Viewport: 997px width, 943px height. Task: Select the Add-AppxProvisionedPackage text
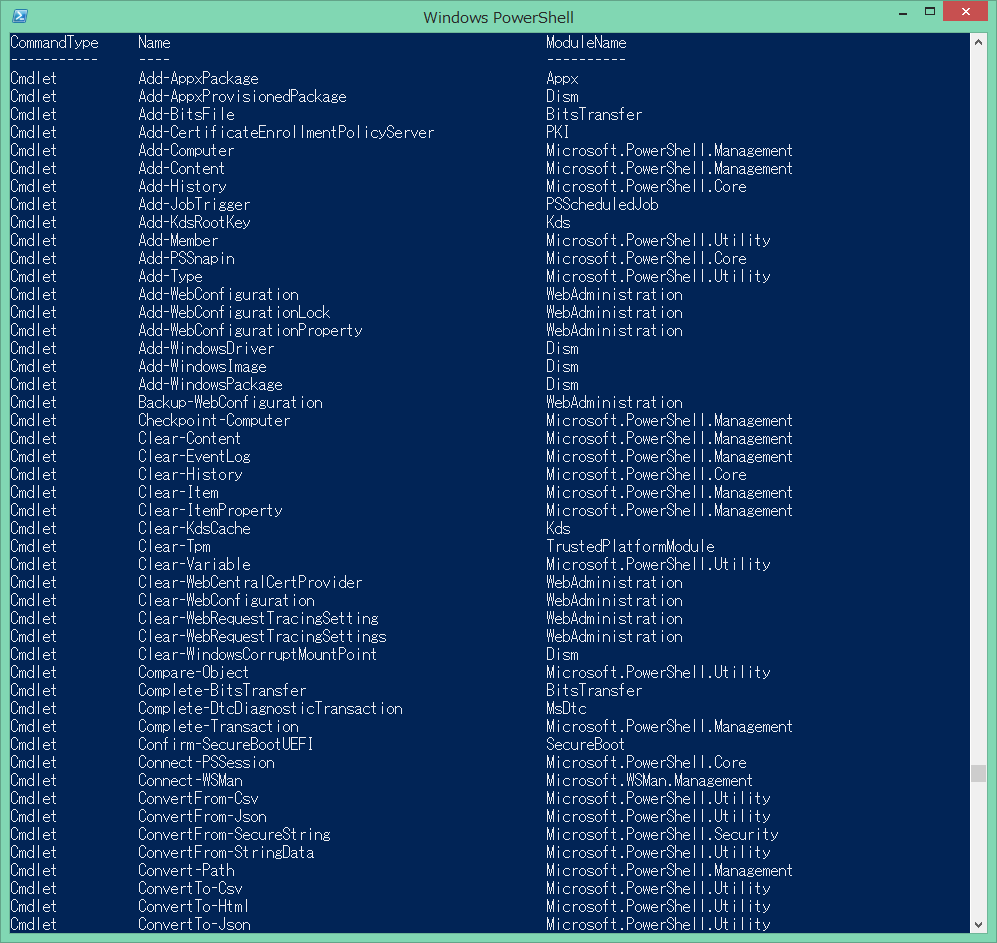pos(242,97)
